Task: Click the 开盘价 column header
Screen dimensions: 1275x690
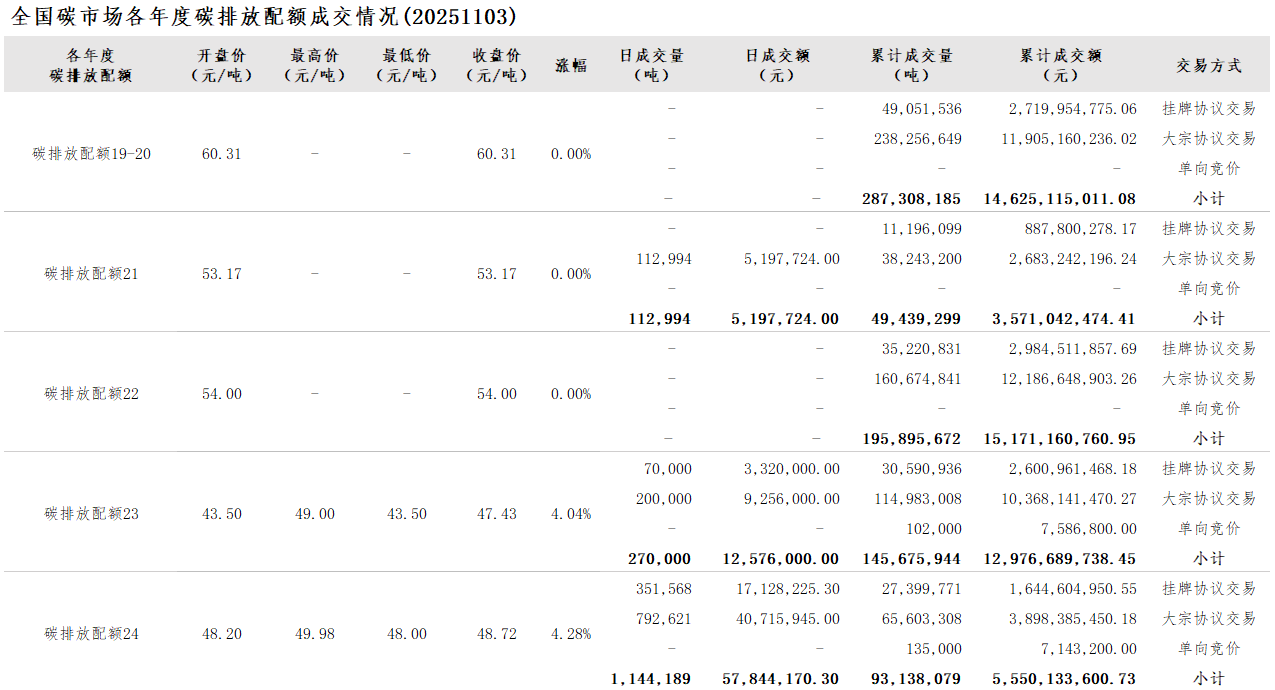Action: (x=221, y=65)
